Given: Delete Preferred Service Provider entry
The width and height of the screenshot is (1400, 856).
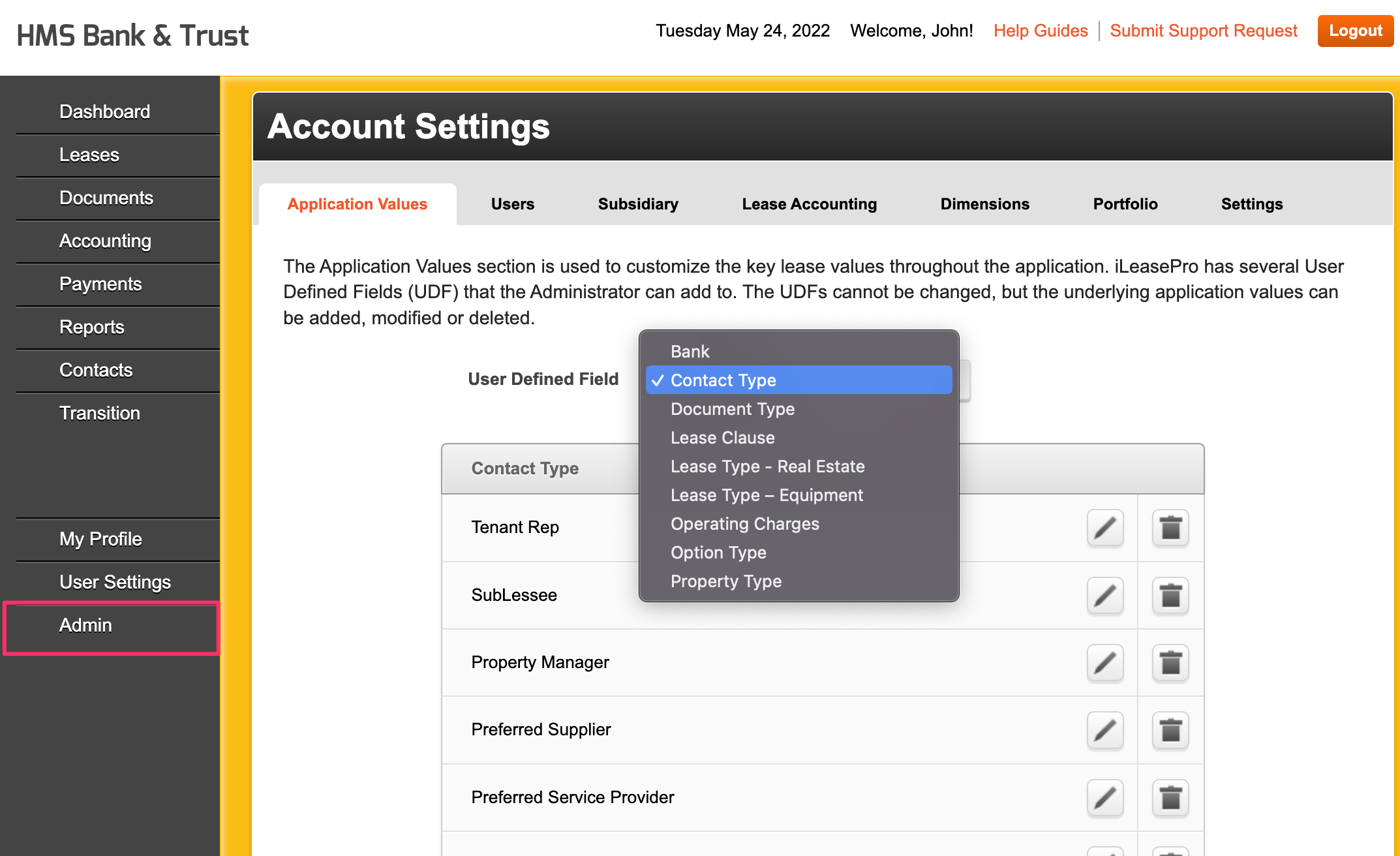Looking at the screenshot, I should pos(1170,797).
